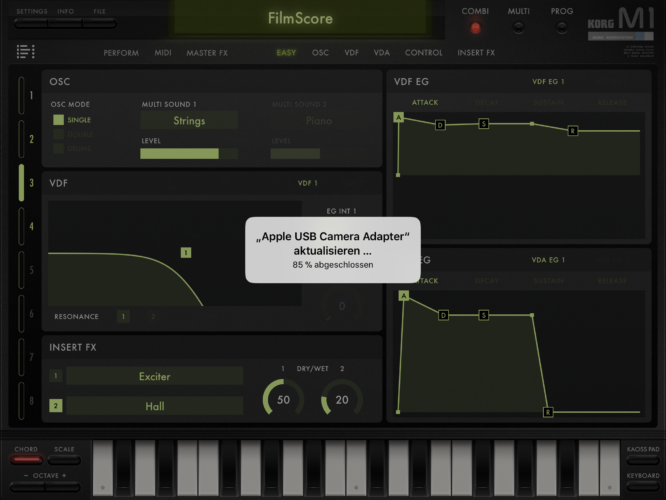This screenshot has width=666, height=500.
Task: Toggle insert effect 2 on button
Action: point(56,406)
